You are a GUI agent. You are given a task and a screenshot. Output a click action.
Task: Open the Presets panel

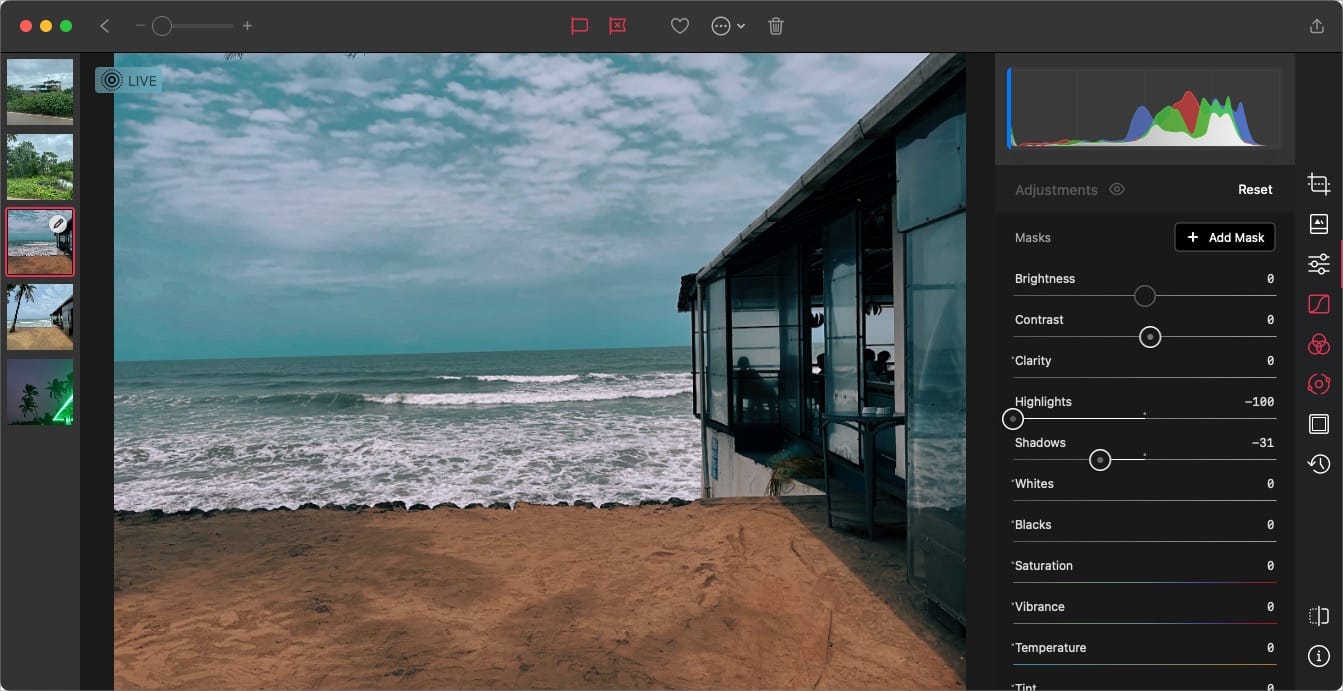tap(1318, 224)
